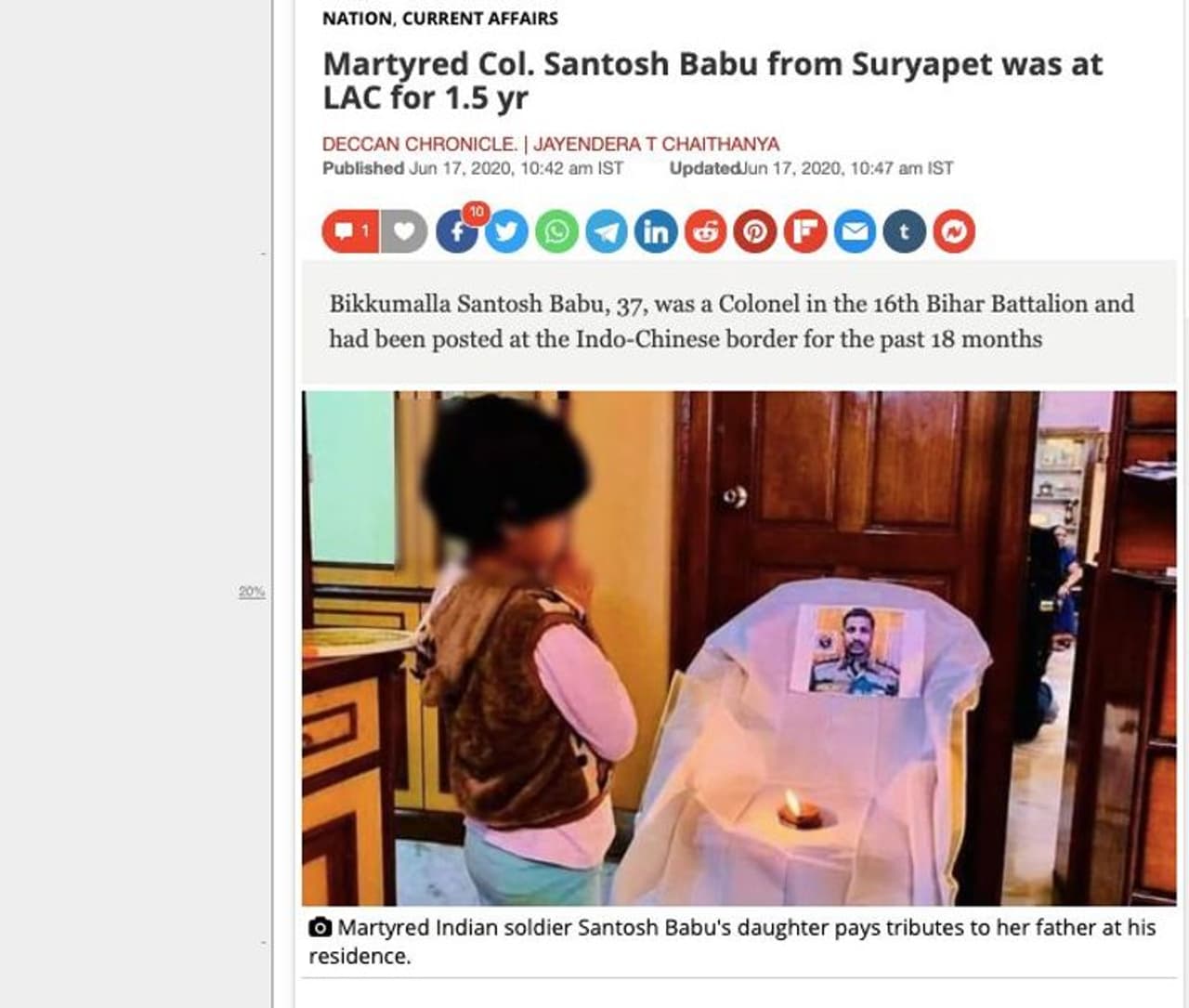Share via WhatsApp icon

coord(556,231)
